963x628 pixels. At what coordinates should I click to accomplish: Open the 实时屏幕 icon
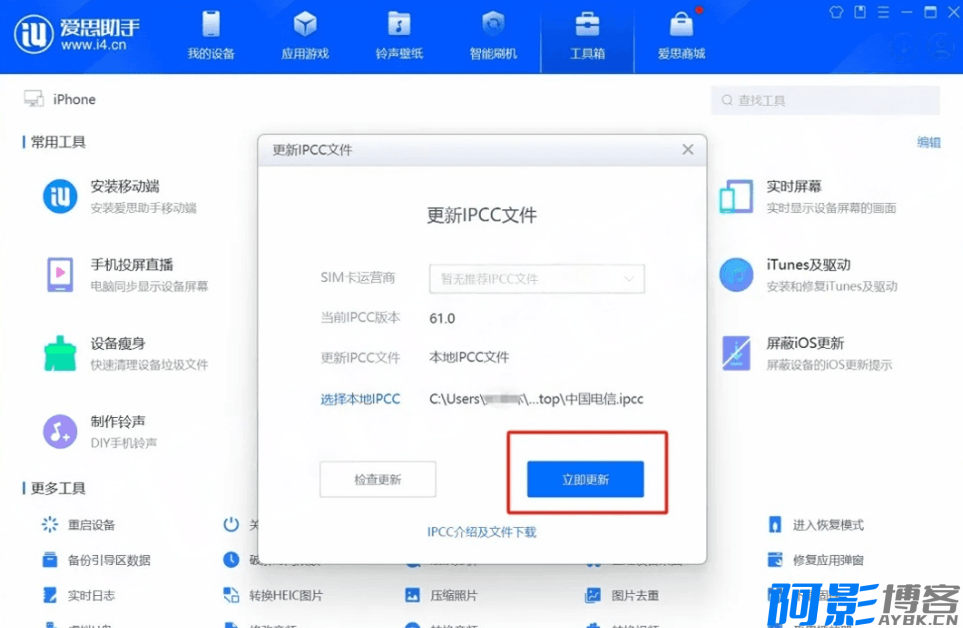(x=737, y=196)
